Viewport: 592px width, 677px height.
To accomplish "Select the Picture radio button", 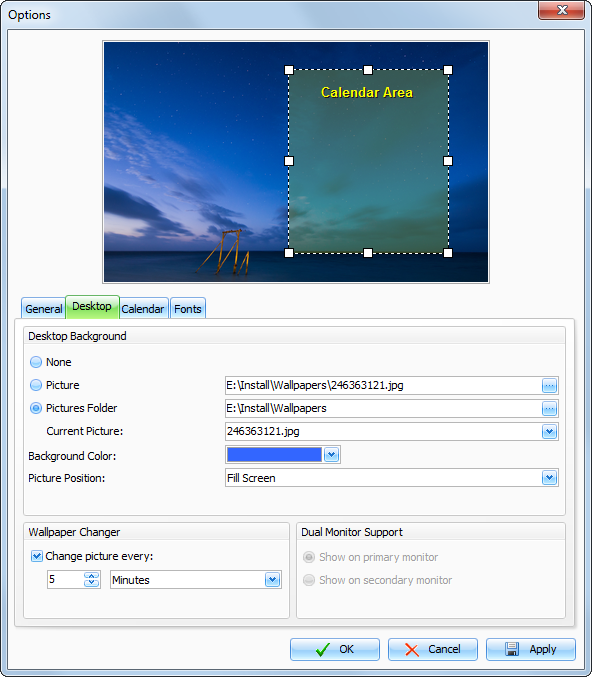I will (36, 385).
